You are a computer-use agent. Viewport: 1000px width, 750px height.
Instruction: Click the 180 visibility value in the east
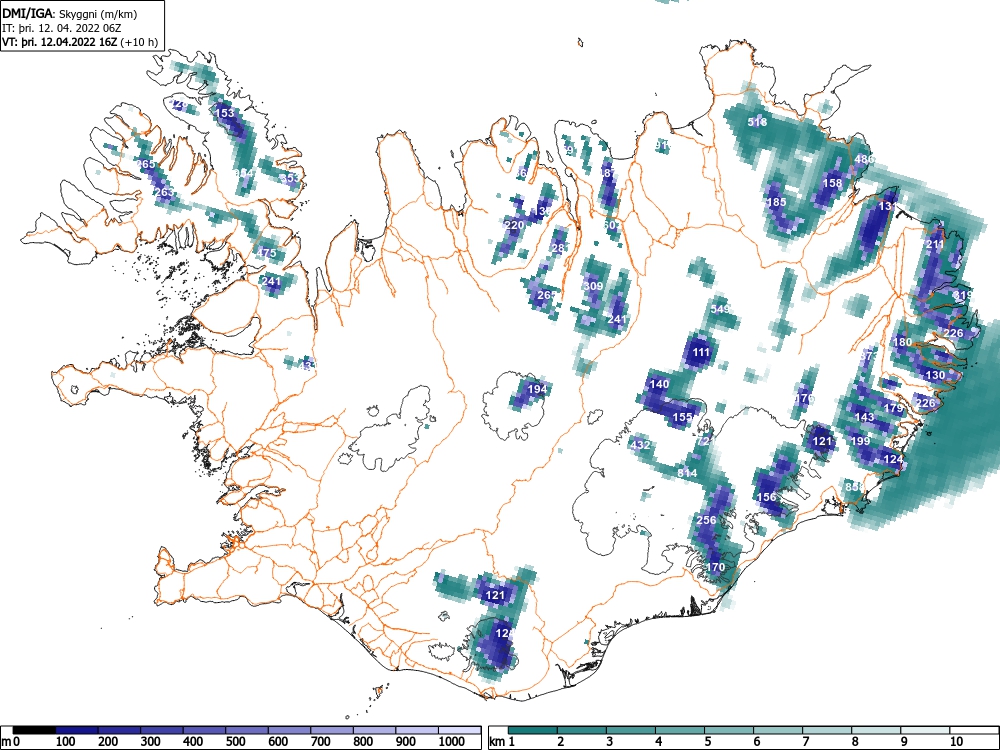pos(902,342)
